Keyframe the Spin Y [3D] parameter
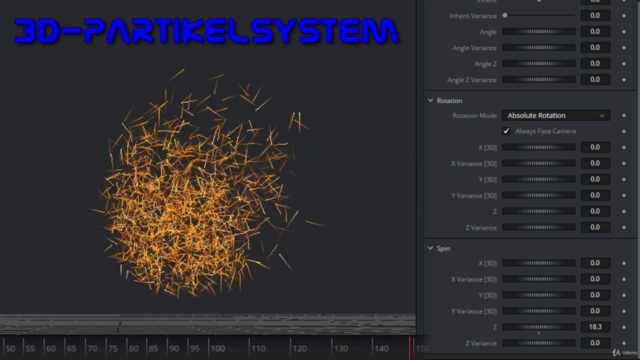The width and height of the screenshot is (640, 360). coord(624,295)
